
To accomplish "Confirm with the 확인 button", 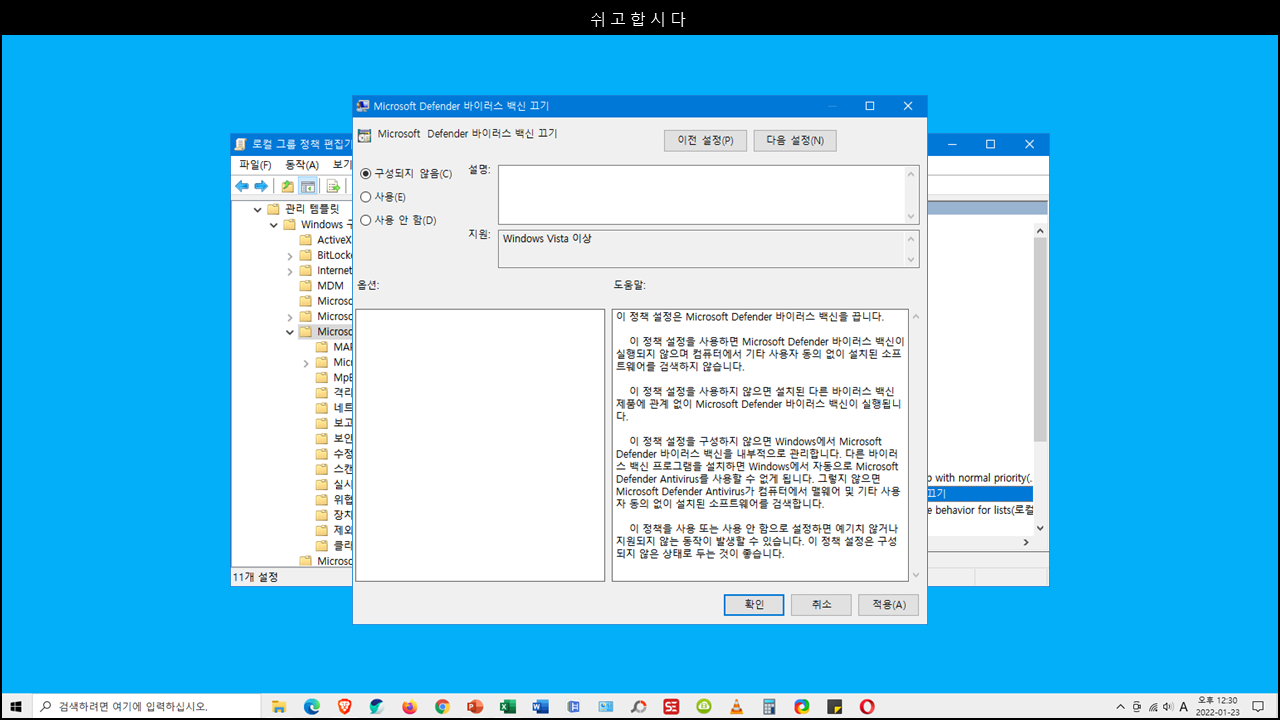I will coord(754,605).
